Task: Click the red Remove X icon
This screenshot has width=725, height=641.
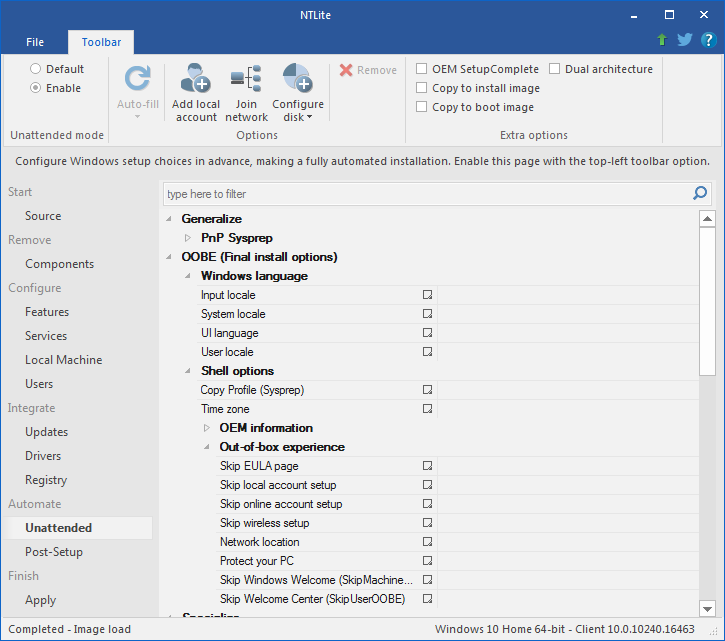Action: [346, 70]
